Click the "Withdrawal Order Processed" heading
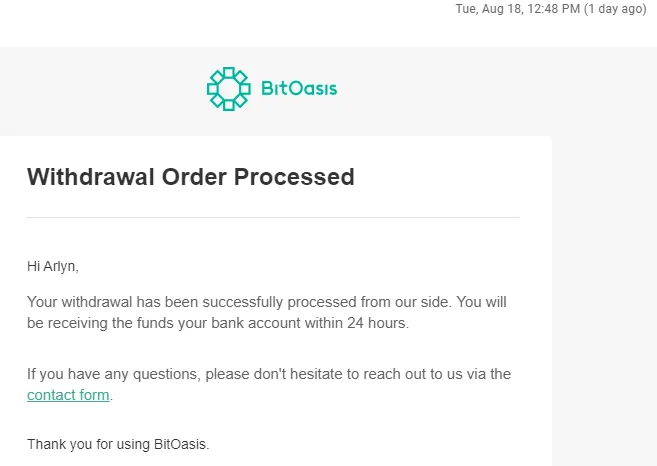Viewport: 657px width, 466px height. 191,177
